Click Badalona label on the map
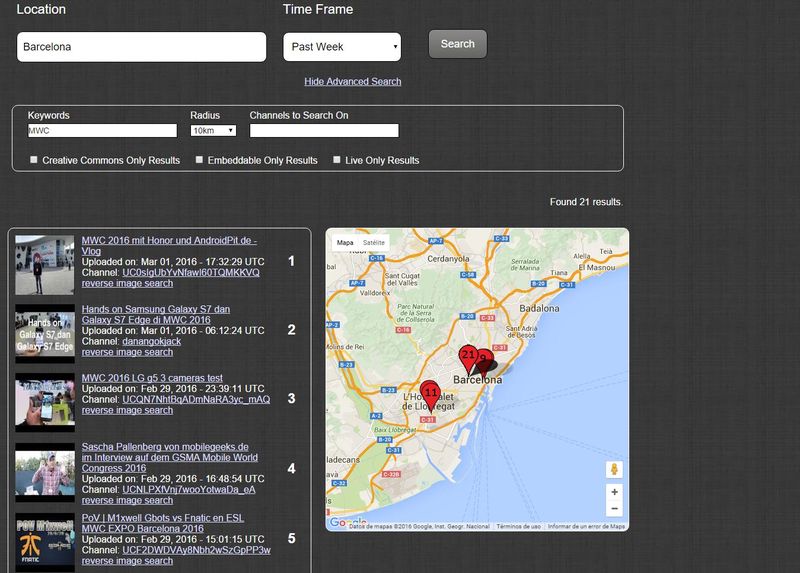Viewport: 800px width, 573px height. tap(539, 308)
